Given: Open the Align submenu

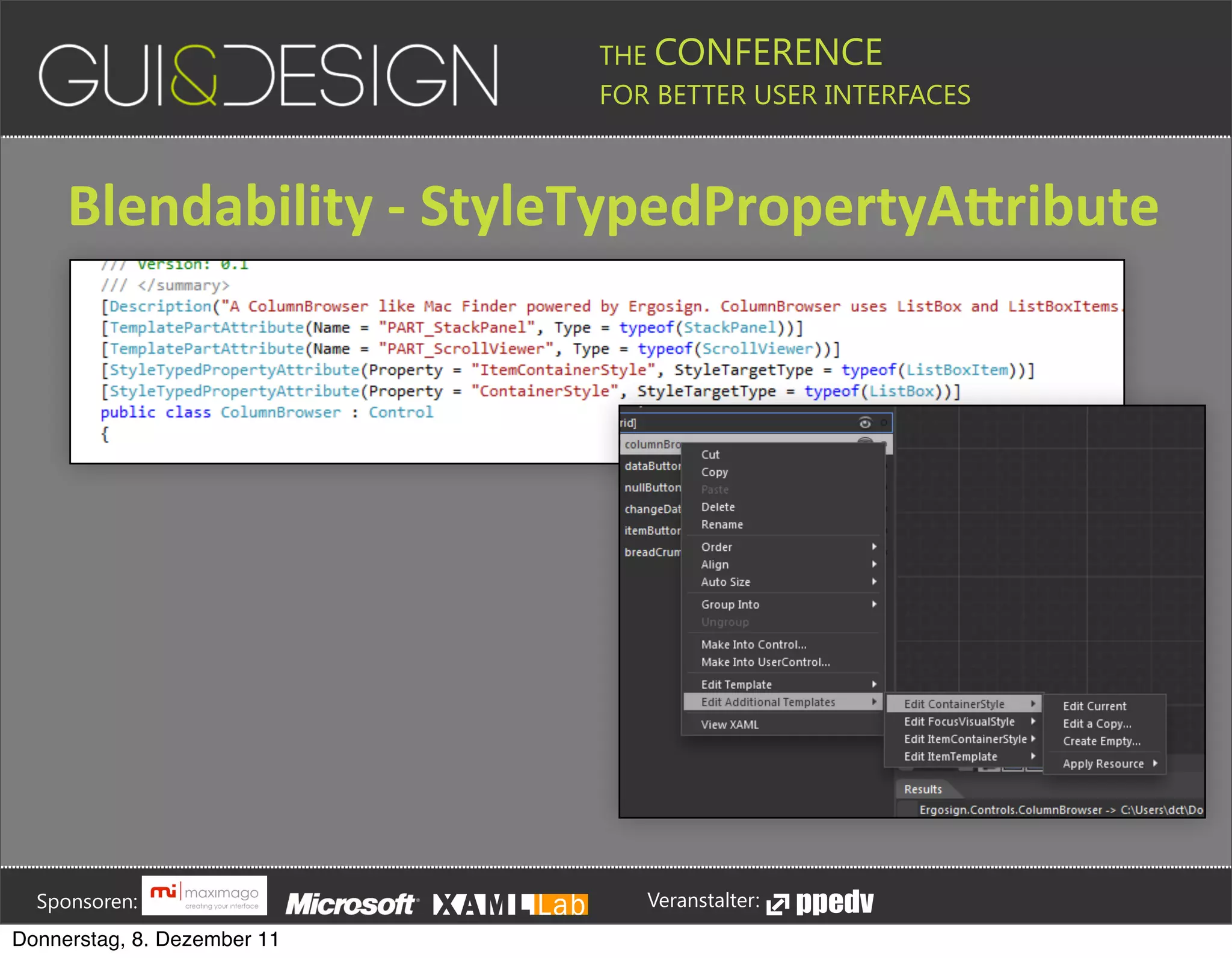Looking at the screenshot, I should 783,564.
